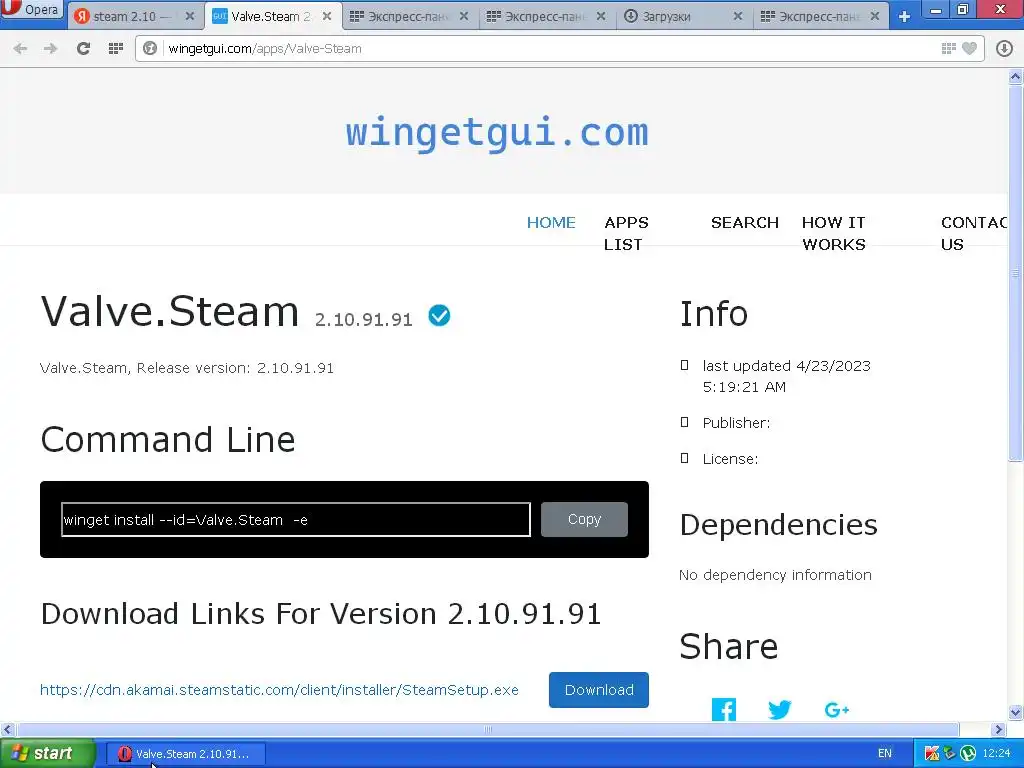
Task: Share on Google Plus
Action: click(837, 709)
